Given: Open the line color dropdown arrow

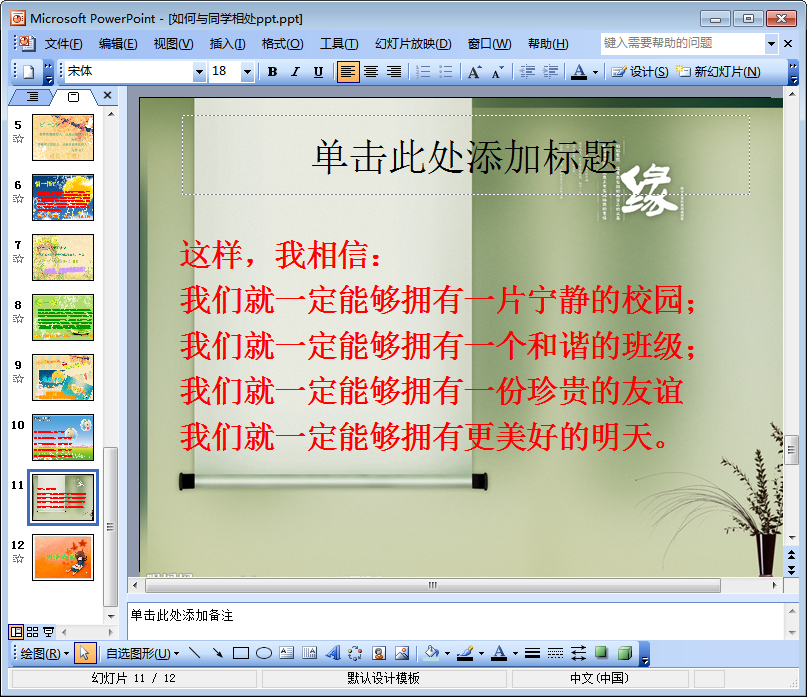Looking at the screenshot, I should tap(481, 654).
